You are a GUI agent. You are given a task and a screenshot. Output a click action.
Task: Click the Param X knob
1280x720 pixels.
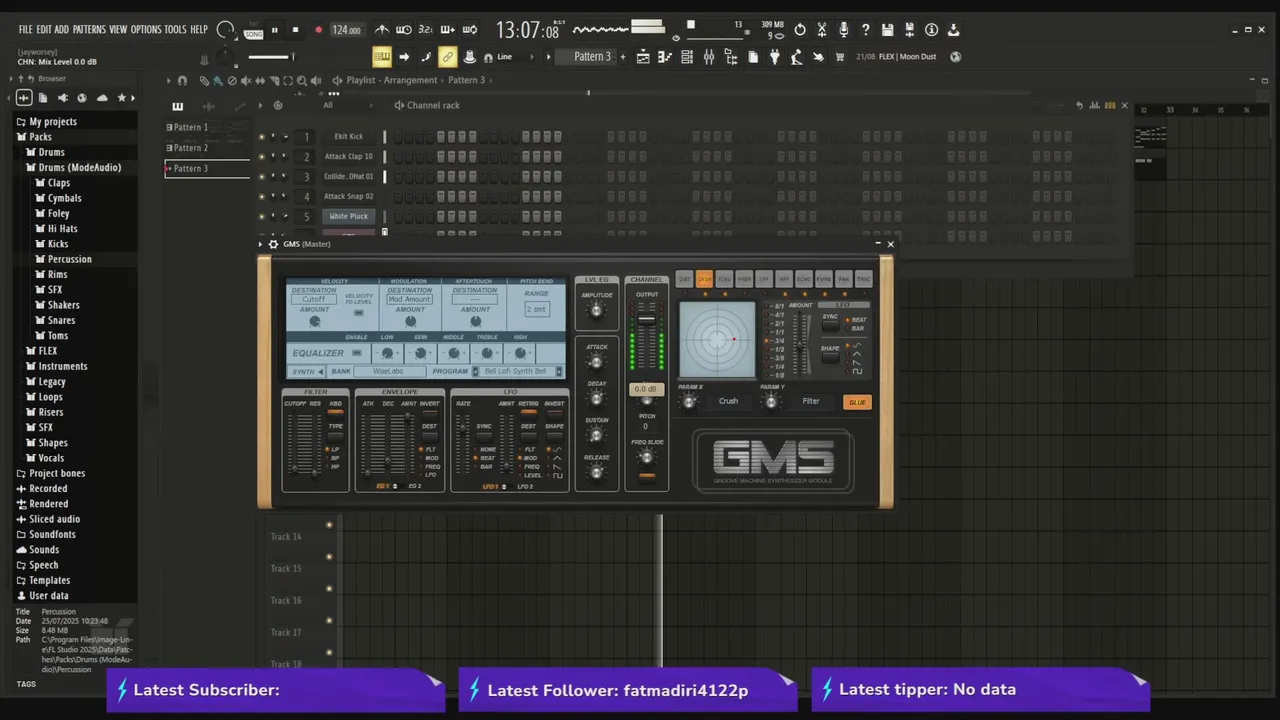[689, 402]
